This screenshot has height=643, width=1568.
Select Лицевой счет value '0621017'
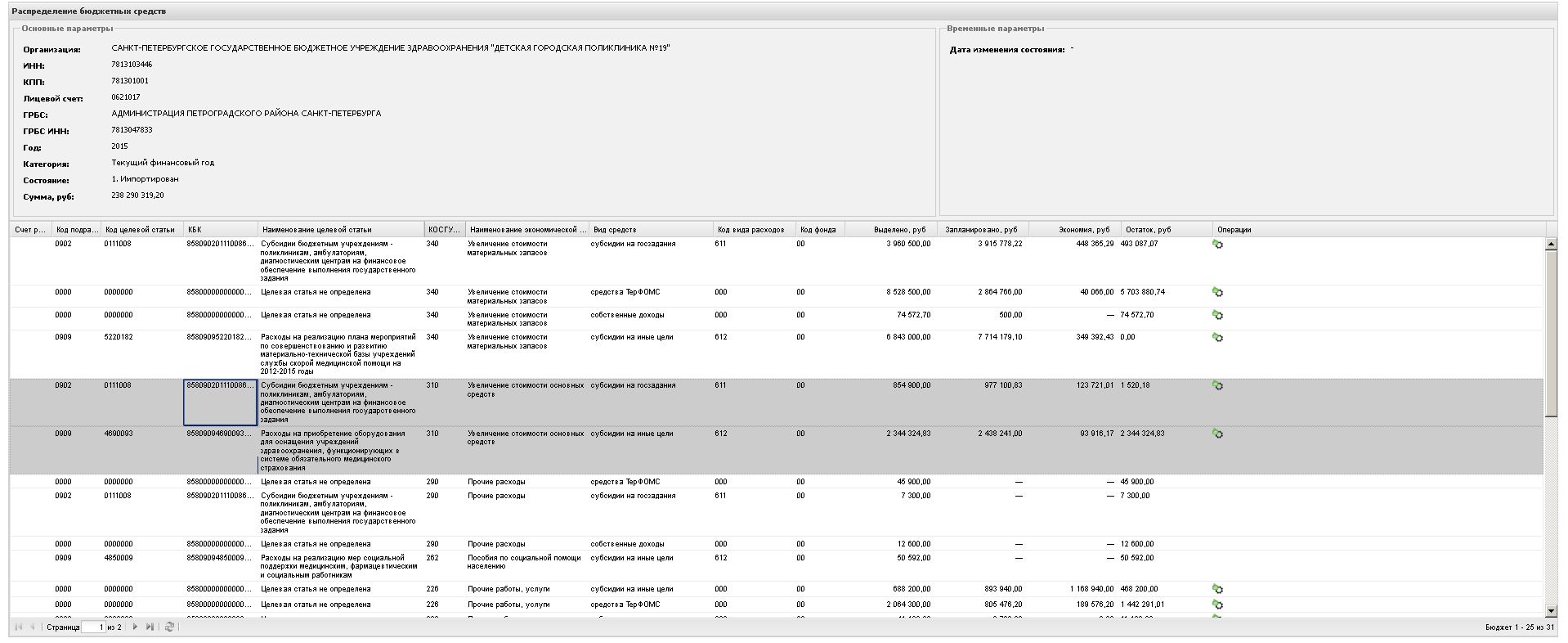126,97
